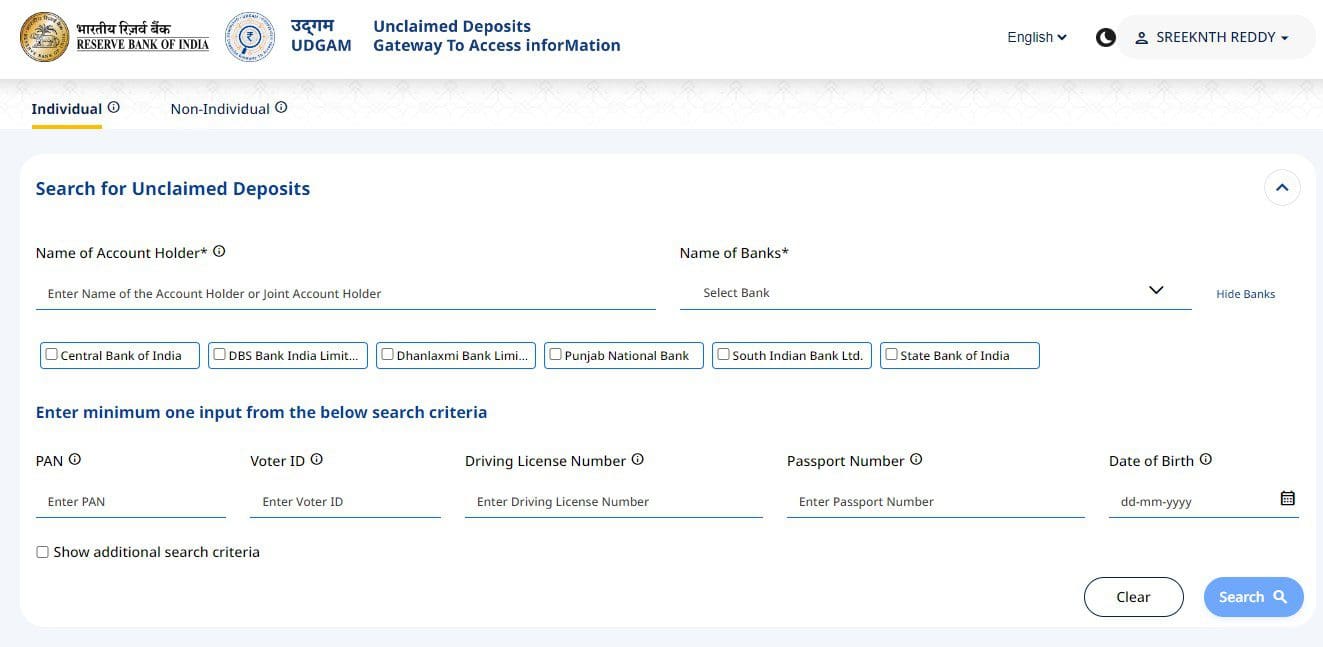Check the State Bank of India checkbox

[891, 354]
